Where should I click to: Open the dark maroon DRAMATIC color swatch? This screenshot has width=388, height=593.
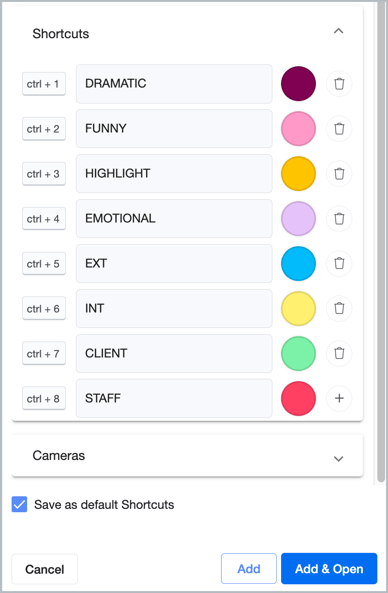click(x=298, y=84)
